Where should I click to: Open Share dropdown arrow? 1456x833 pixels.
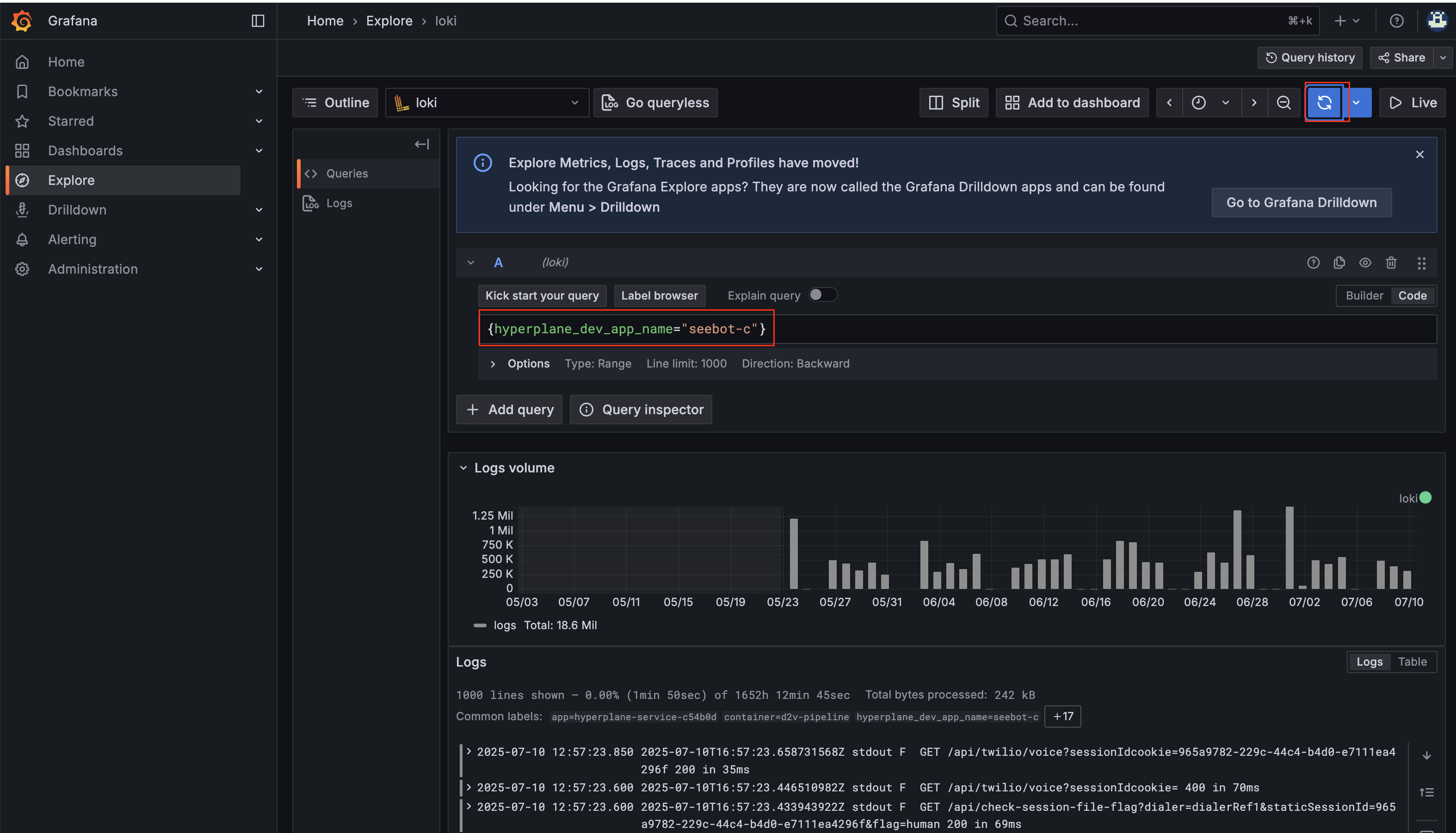(1443, 58)
